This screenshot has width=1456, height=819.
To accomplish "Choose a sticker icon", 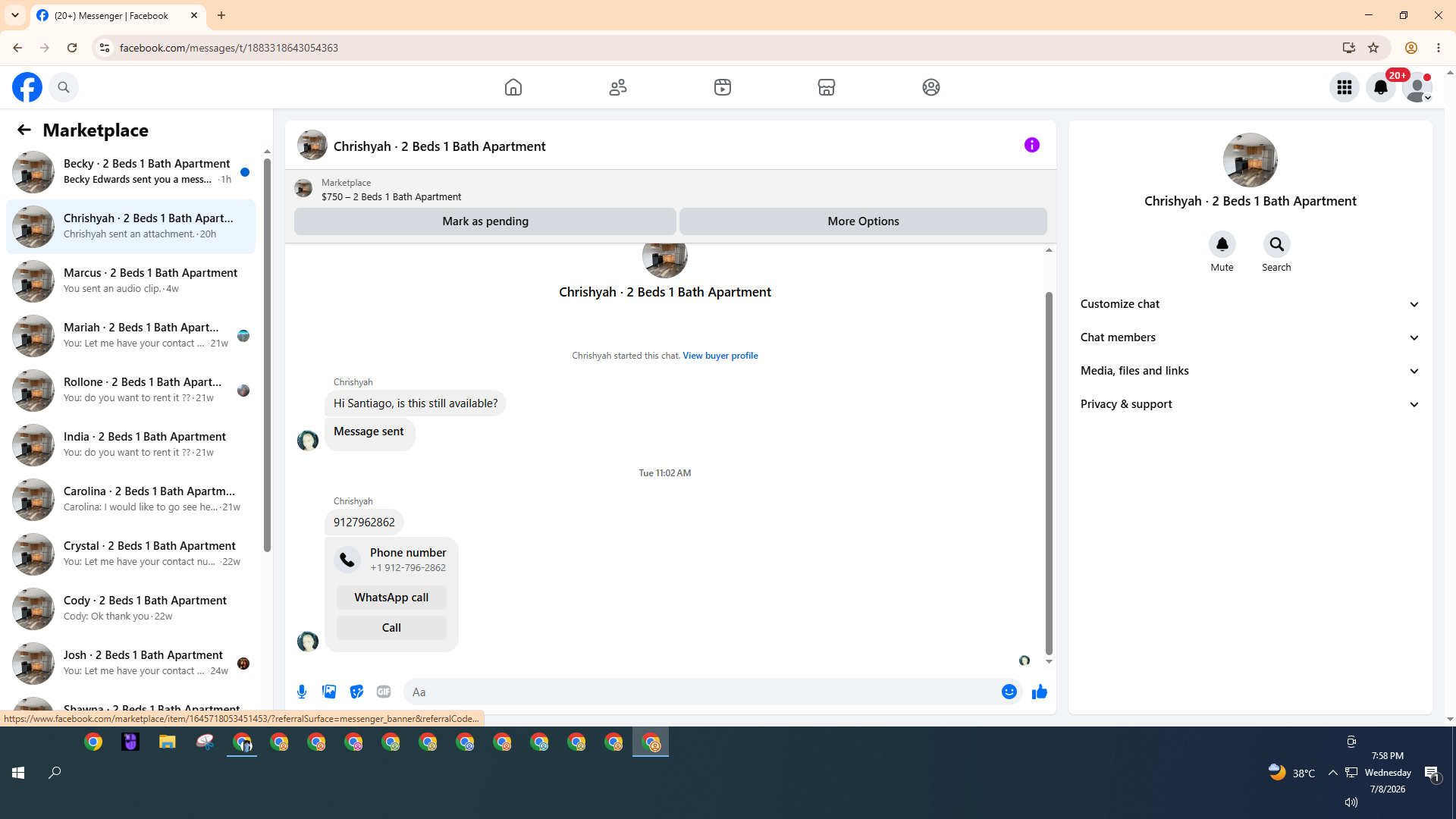I will [x=356, y=692].
